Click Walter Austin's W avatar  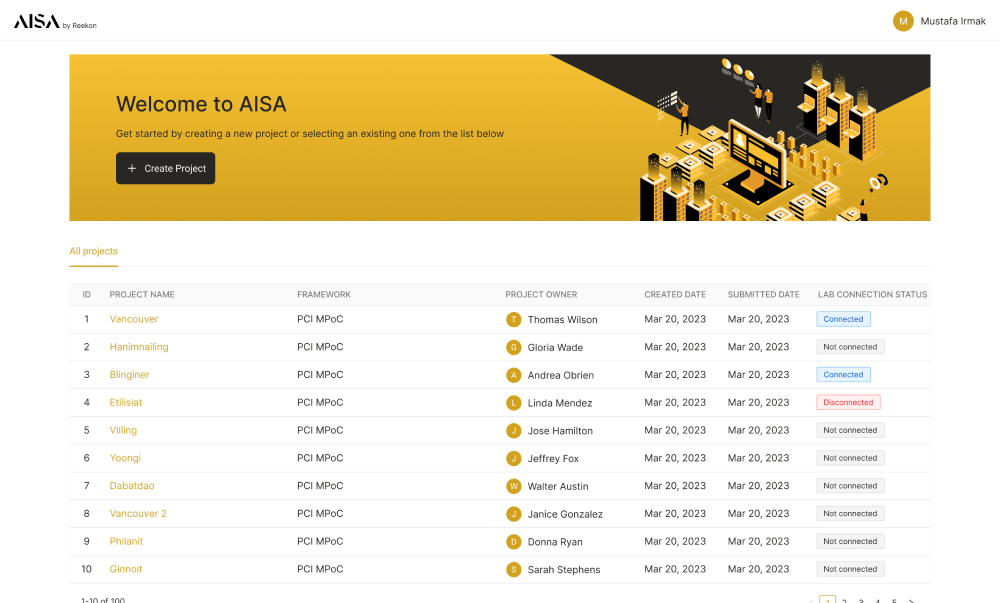coord(513,486)
